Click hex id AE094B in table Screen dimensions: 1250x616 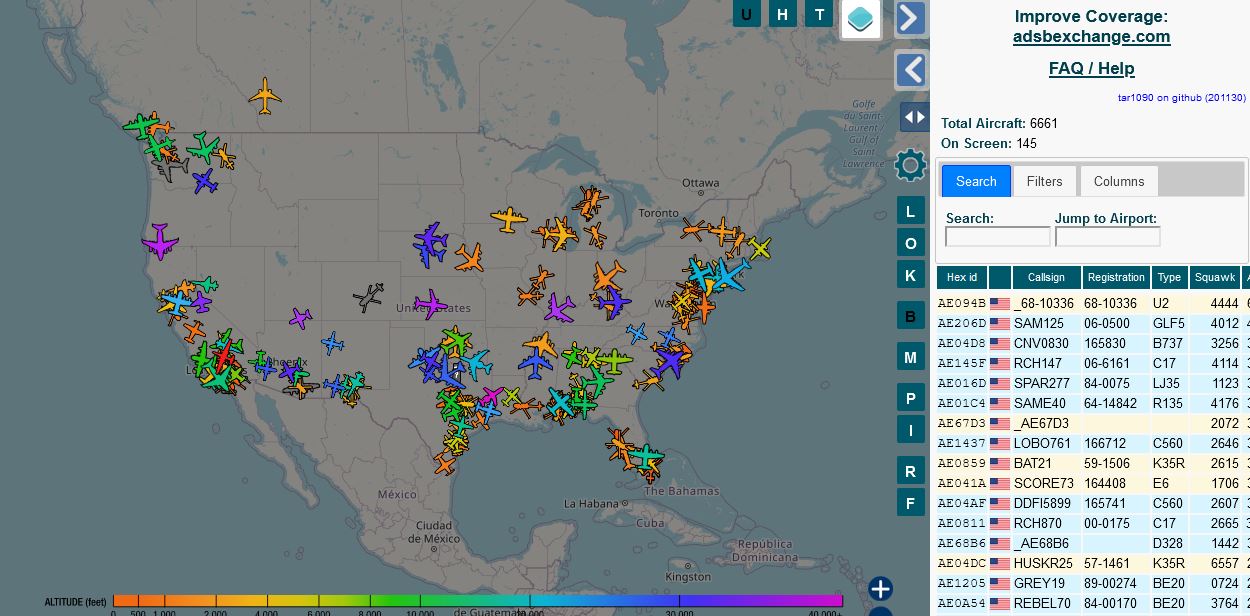point(961,303)
